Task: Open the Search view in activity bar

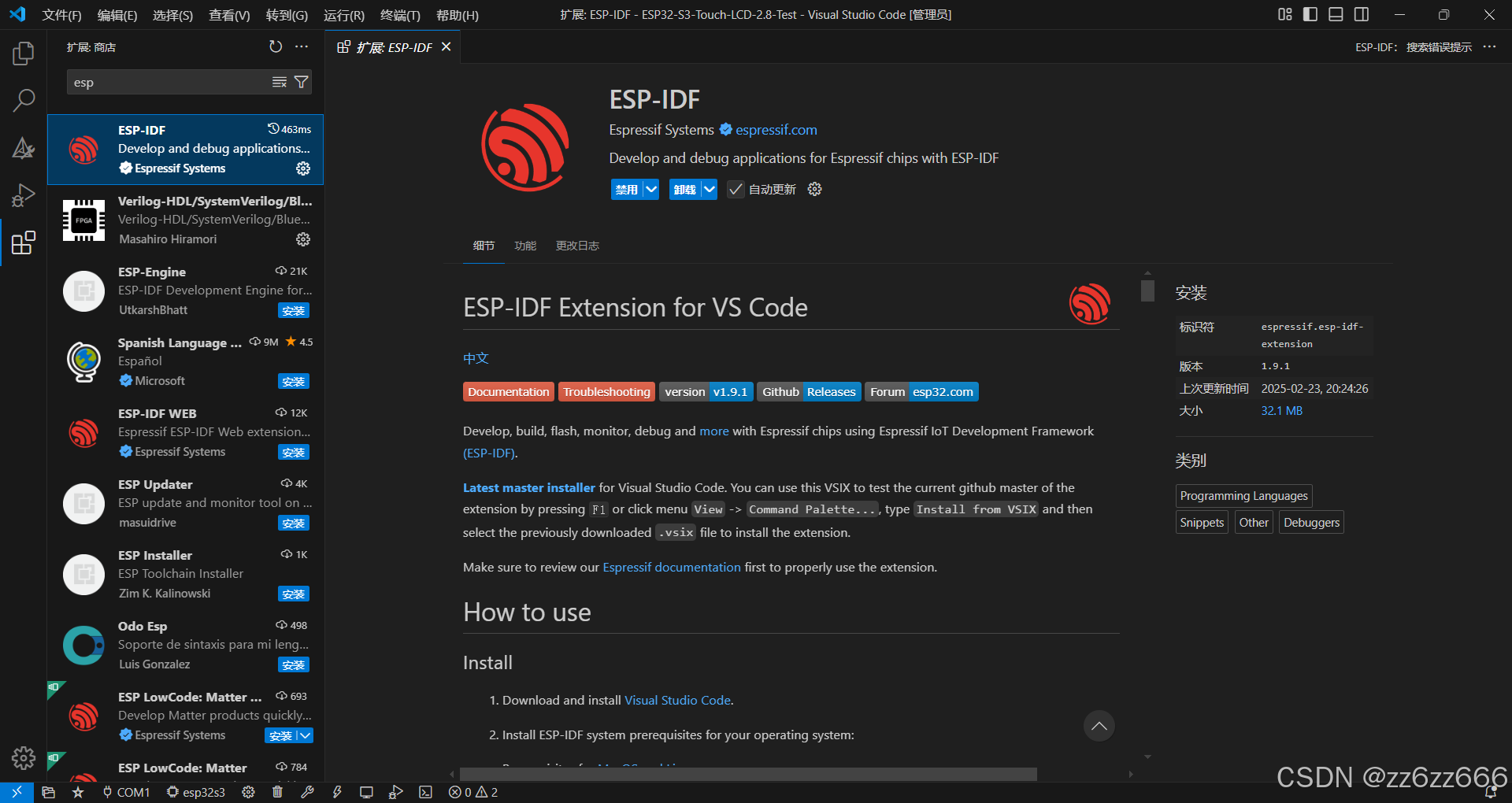Action: point(24,100)
